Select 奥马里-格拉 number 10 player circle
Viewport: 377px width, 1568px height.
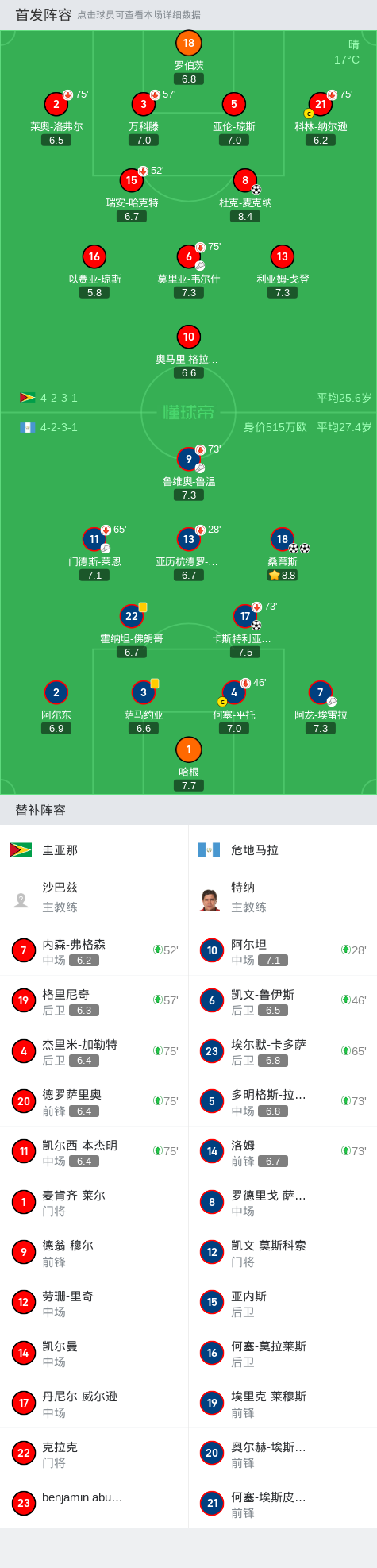coord(188,337)
